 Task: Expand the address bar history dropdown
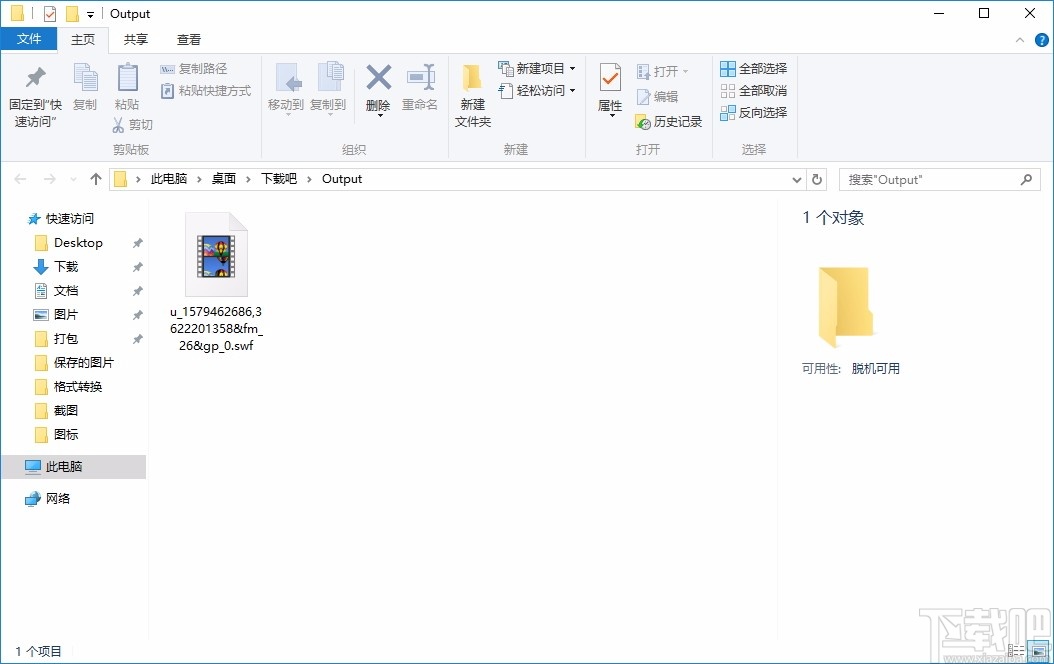point(797,179)
